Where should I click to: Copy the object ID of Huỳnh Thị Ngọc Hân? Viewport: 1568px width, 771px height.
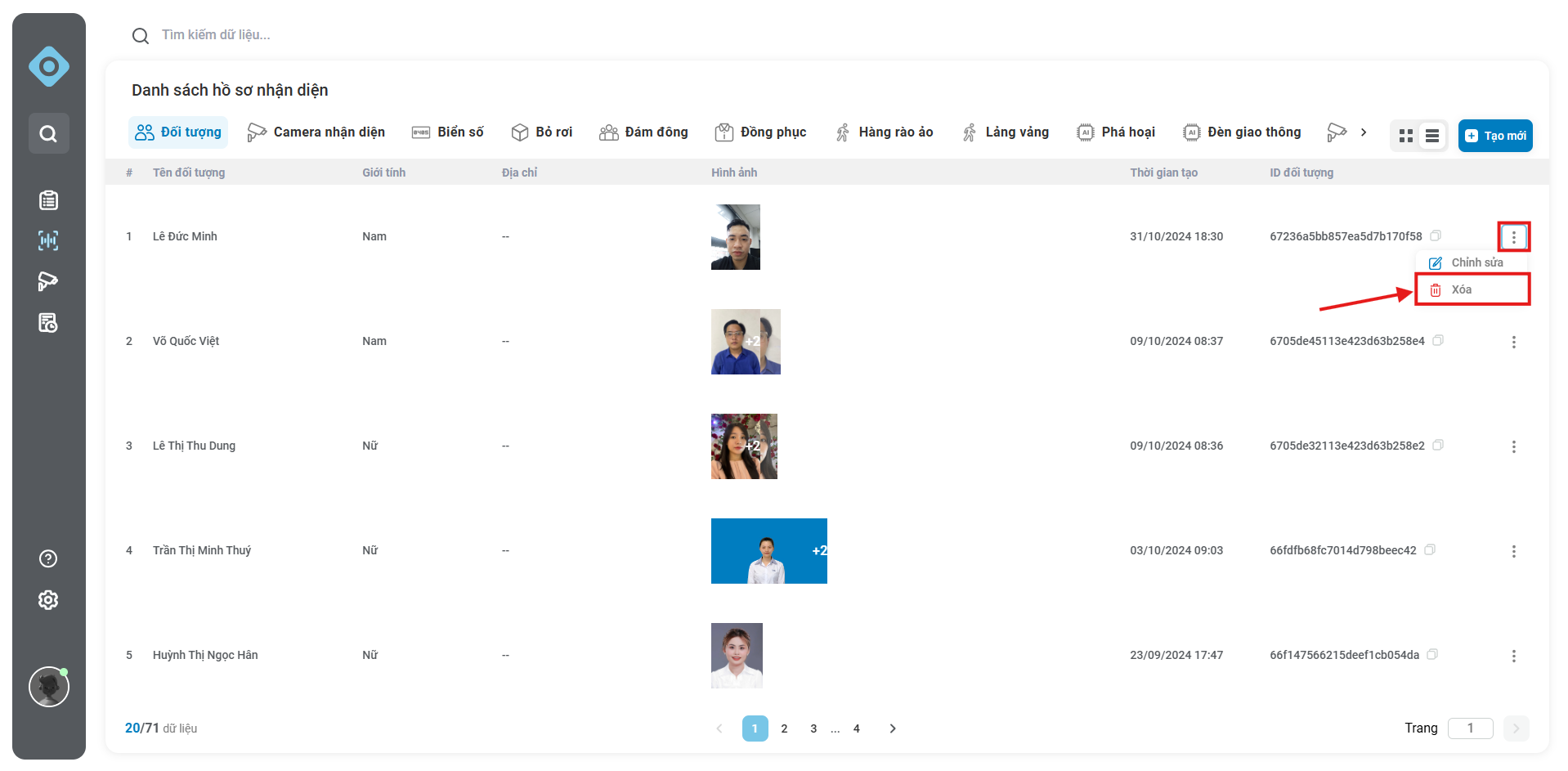(x=1432, y=655)
